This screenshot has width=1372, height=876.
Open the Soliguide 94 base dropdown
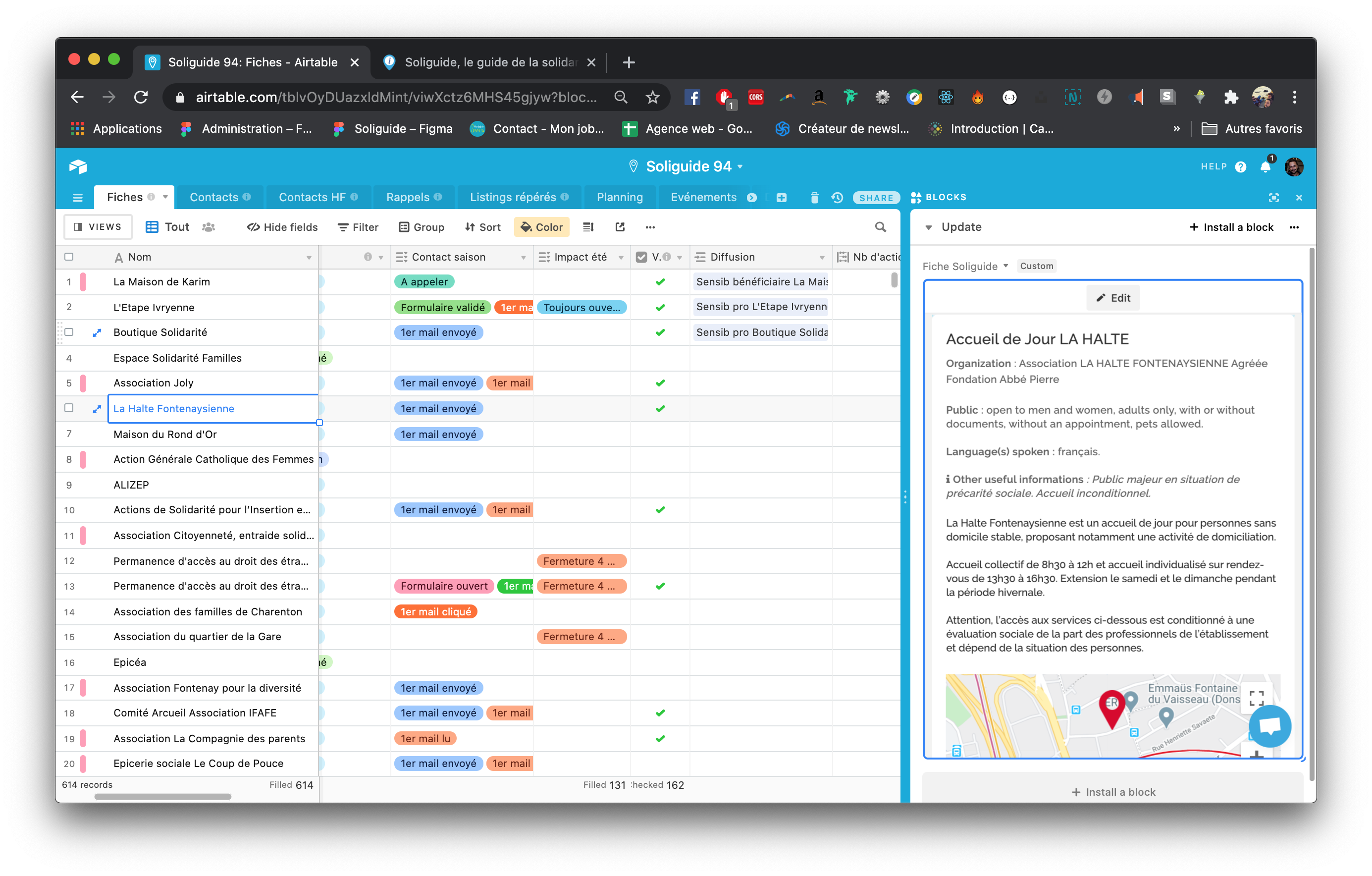click(x=693, y=166)
